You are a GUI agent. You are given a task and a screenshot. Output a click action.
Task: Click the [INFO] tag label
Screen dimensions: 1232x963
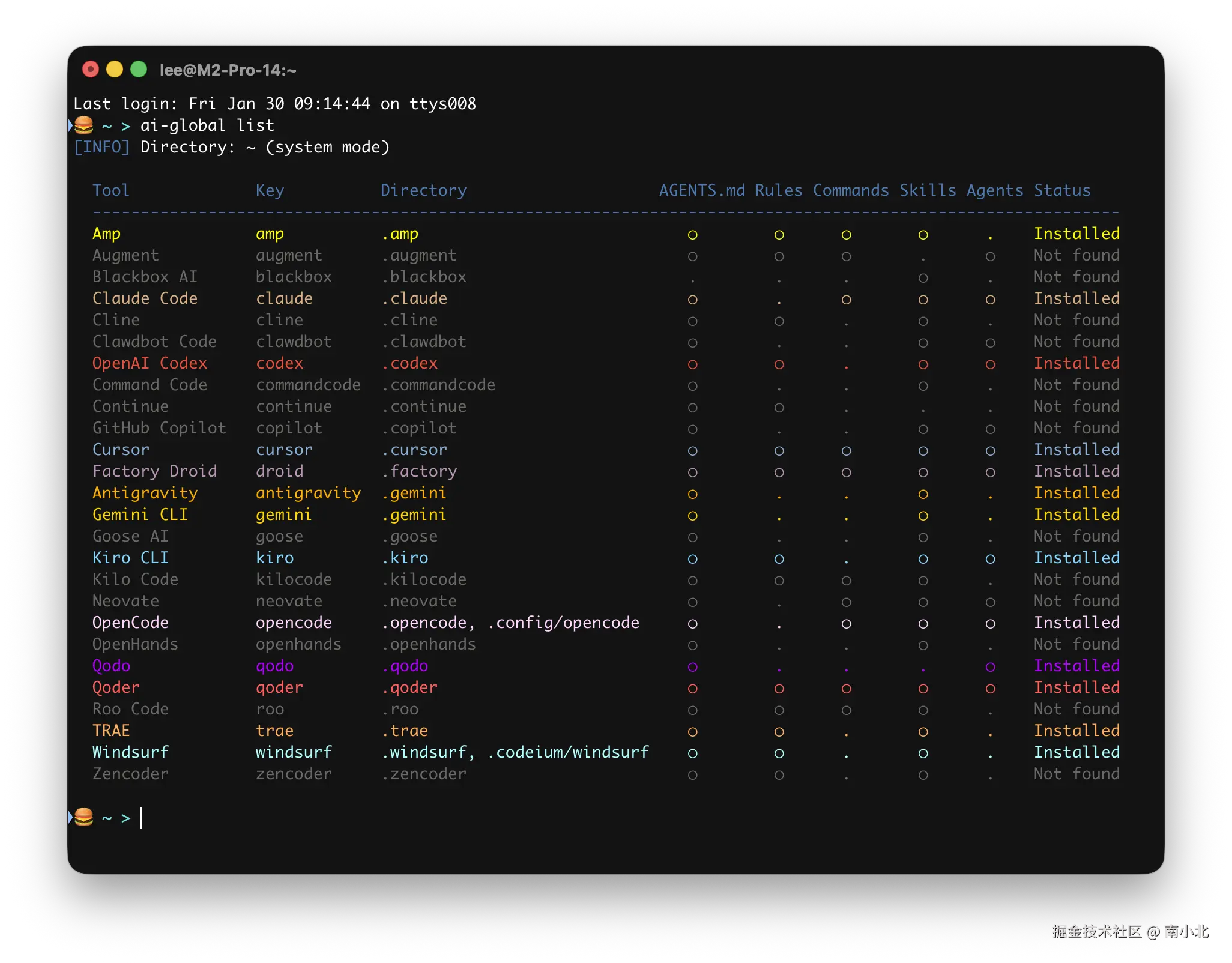pos(101,147)
